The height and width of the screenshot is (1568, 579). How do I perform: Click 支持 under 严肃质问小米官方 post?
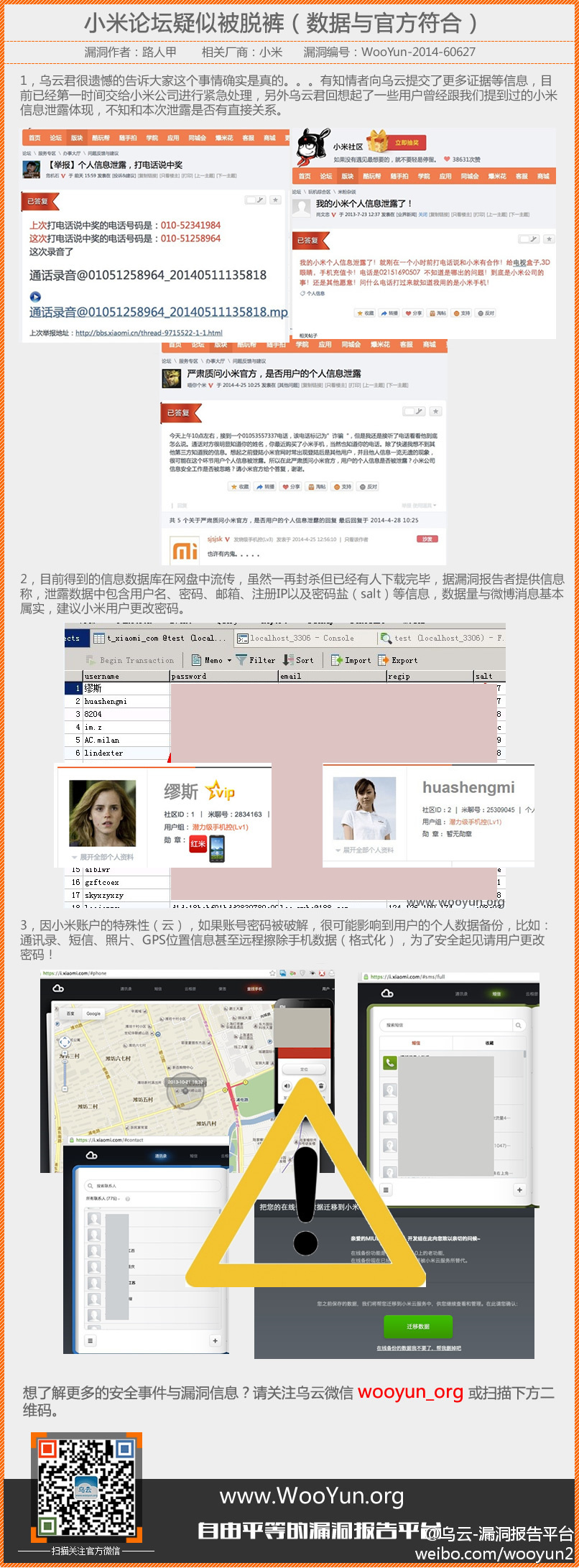point(343,486)
